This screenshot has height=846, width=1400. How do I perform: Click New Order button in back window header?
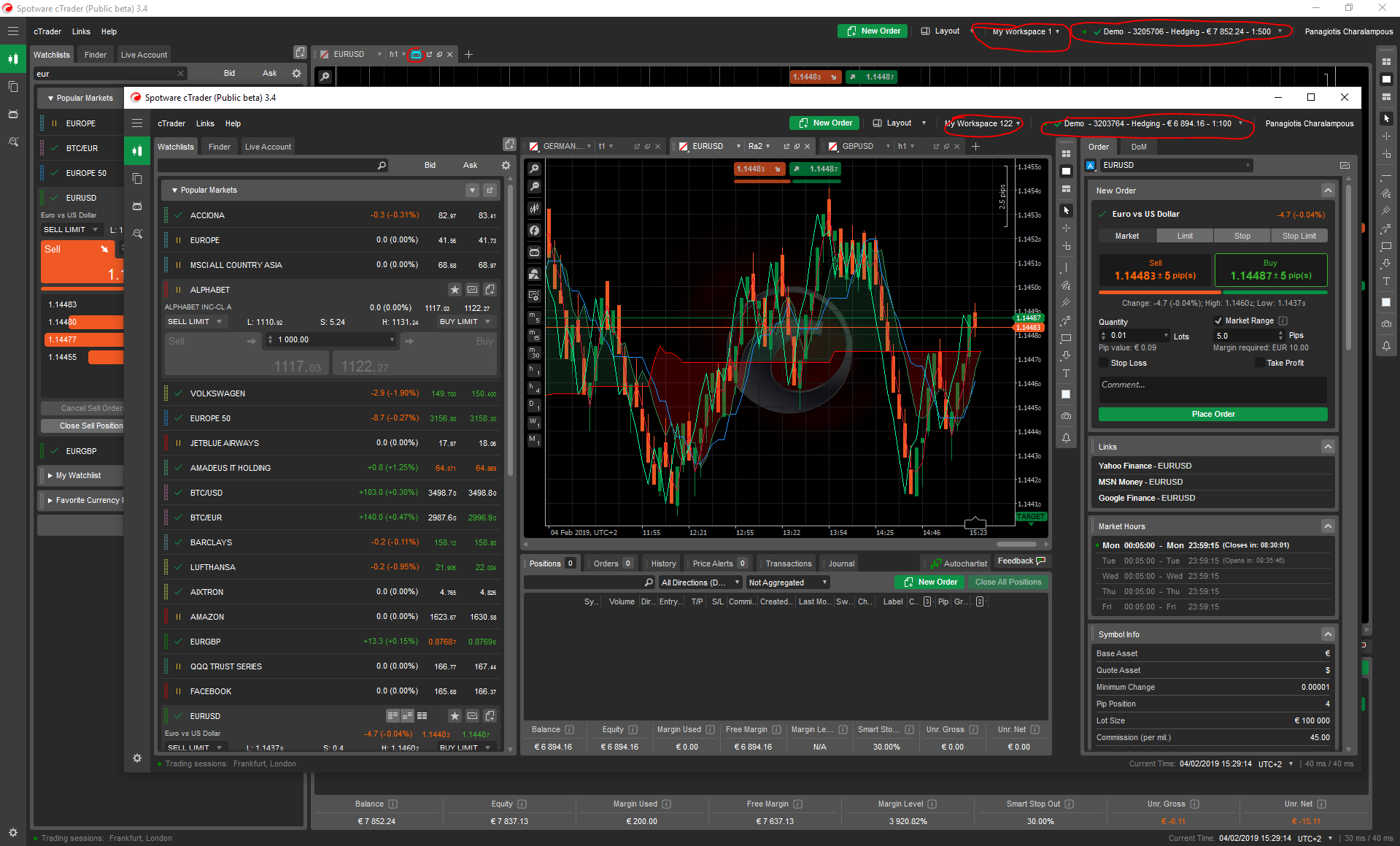pyautogui.click(x=873, y=31)
